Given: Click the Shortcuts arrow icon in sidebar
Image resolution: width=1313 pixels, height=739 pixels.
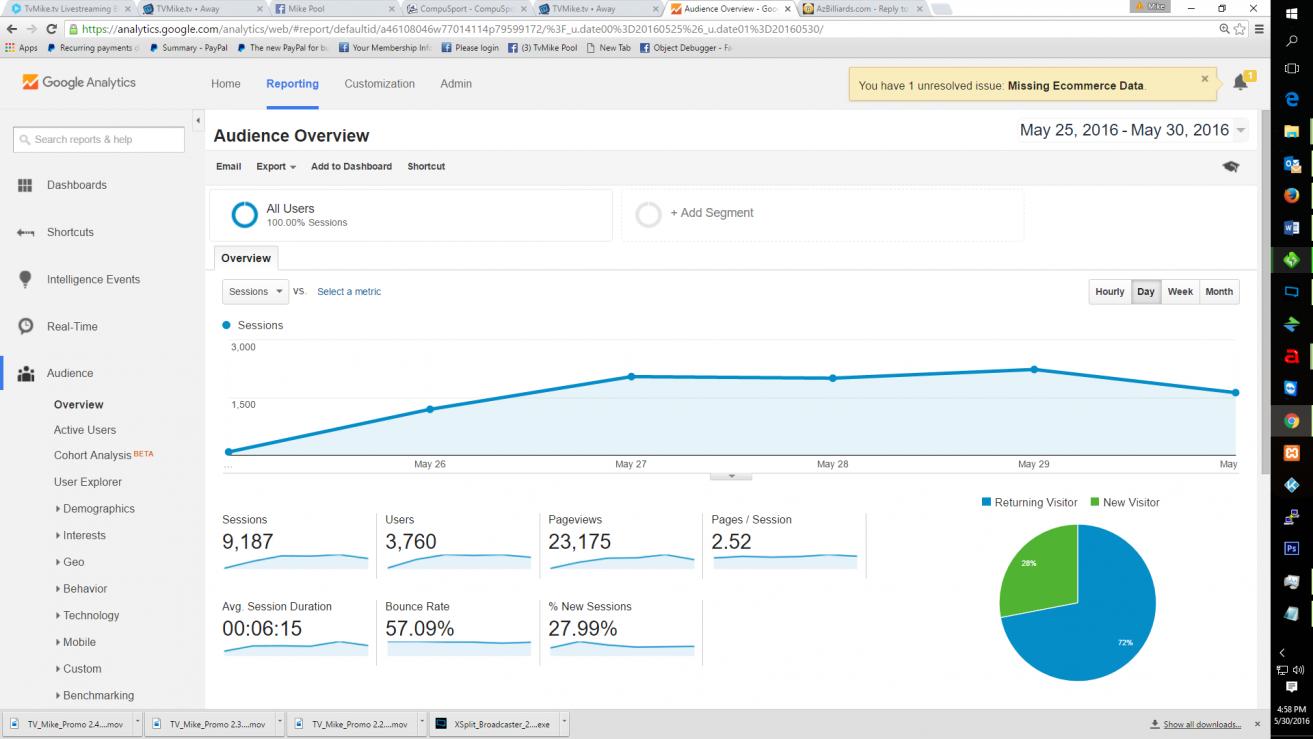Looking at the screenshot, I should 25,232.
